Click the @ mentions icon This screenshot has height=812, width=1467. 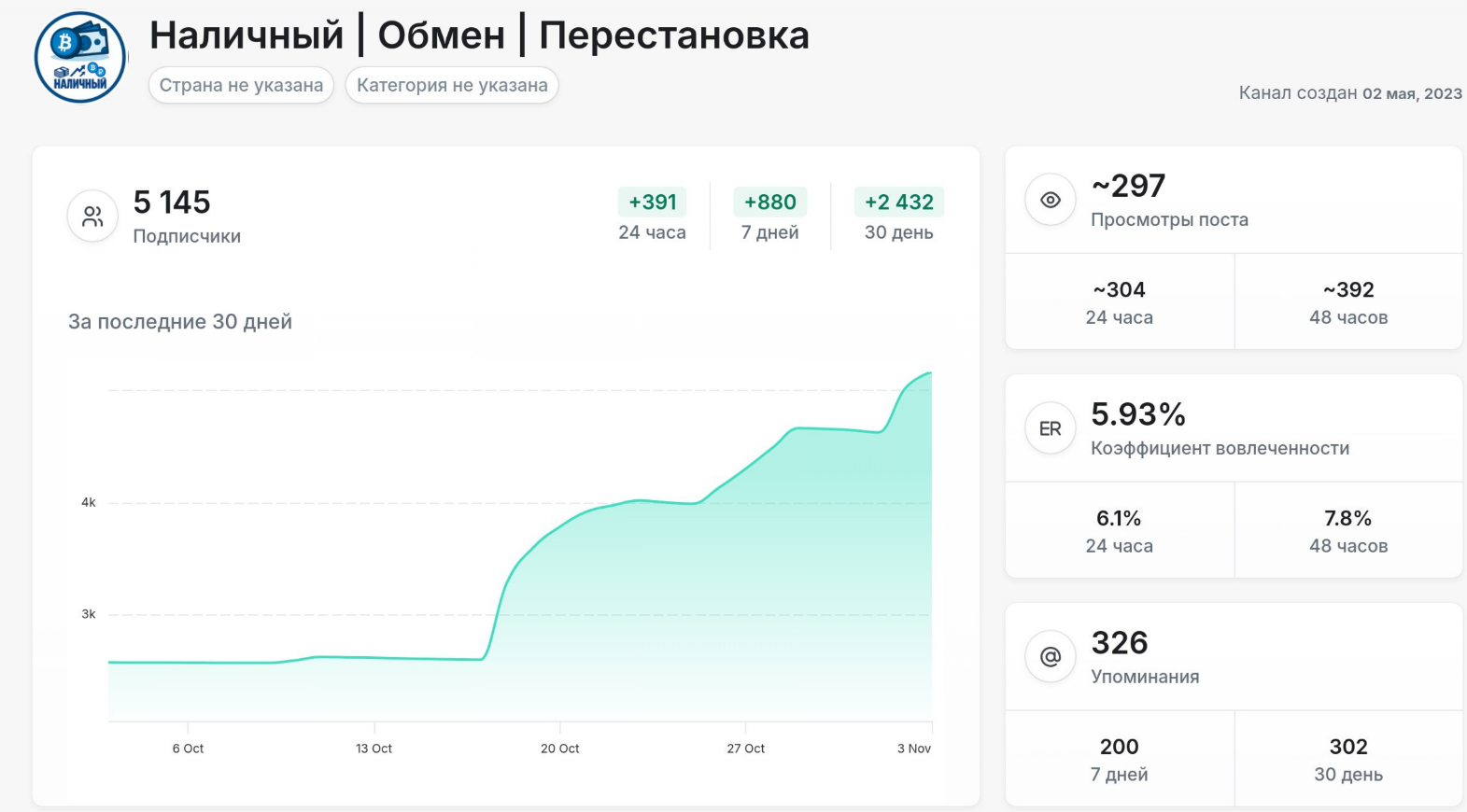(1050, 656)
